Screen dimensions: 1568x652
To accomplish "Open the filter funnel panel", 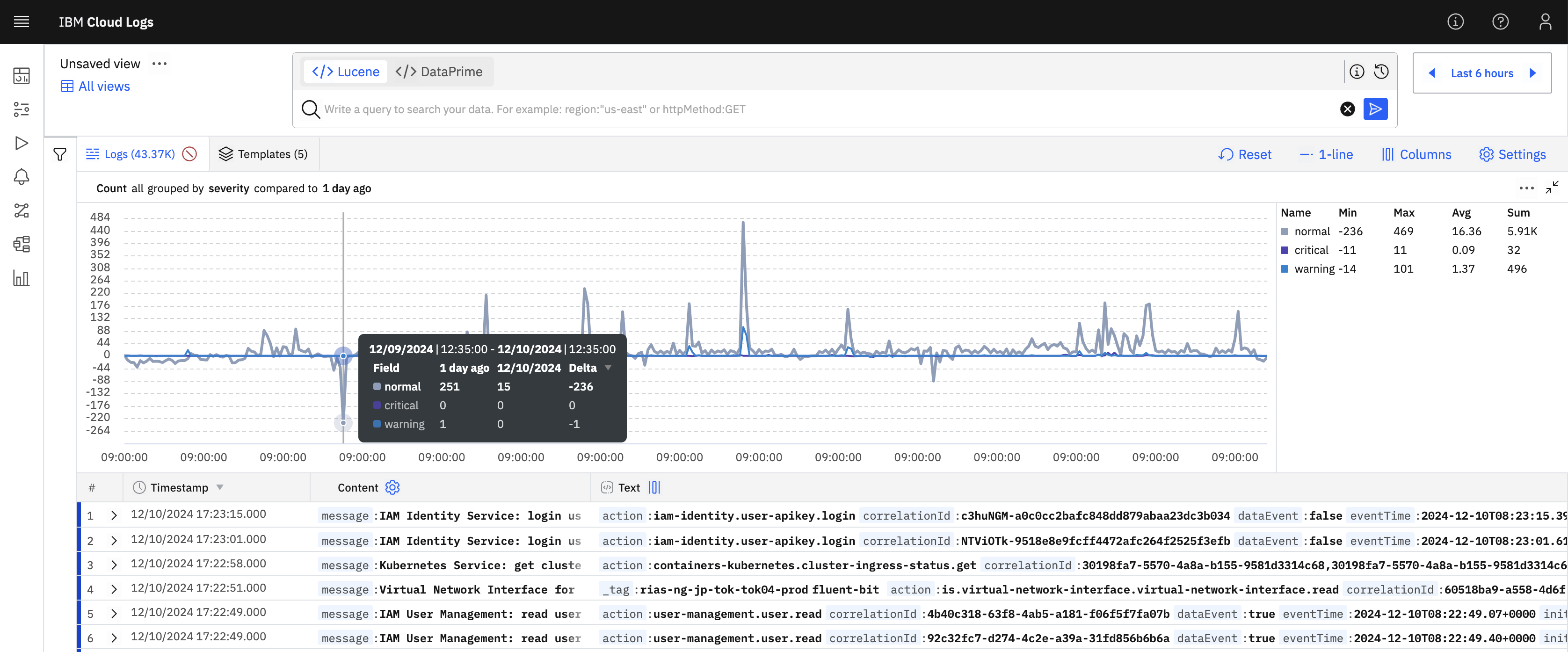I will tap(60, 155).
